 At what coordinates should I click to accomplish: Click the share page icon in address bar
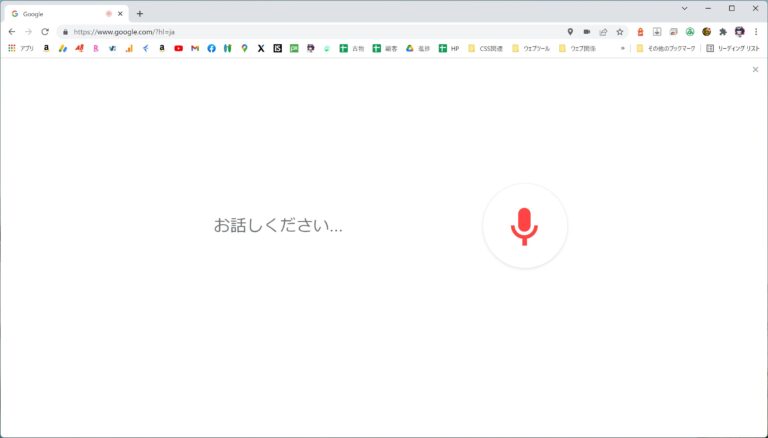(603, 31)
